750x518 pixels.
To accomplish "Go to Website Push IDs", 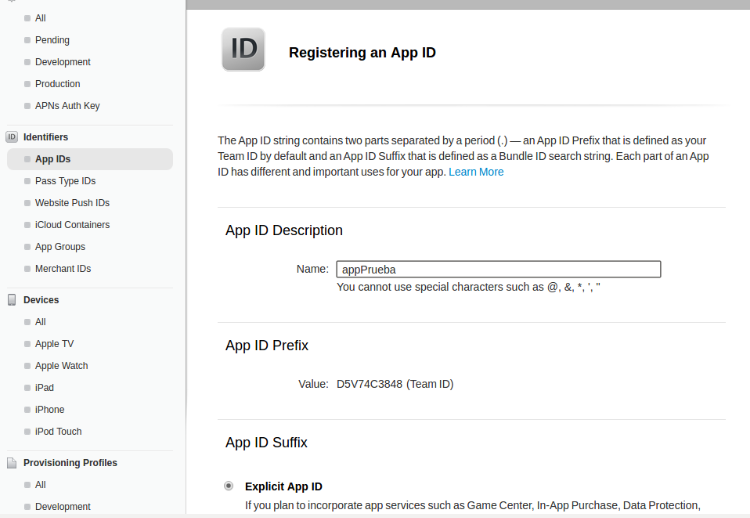I will tap(72, 203).
